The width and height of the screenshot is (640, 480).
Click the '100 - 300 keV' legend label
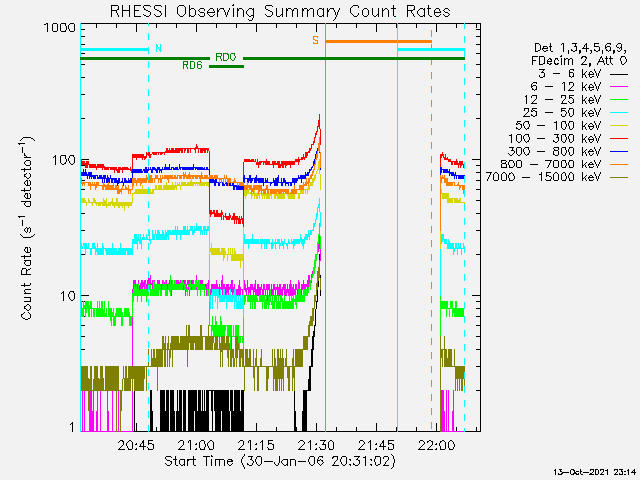(x=554, y=138)
